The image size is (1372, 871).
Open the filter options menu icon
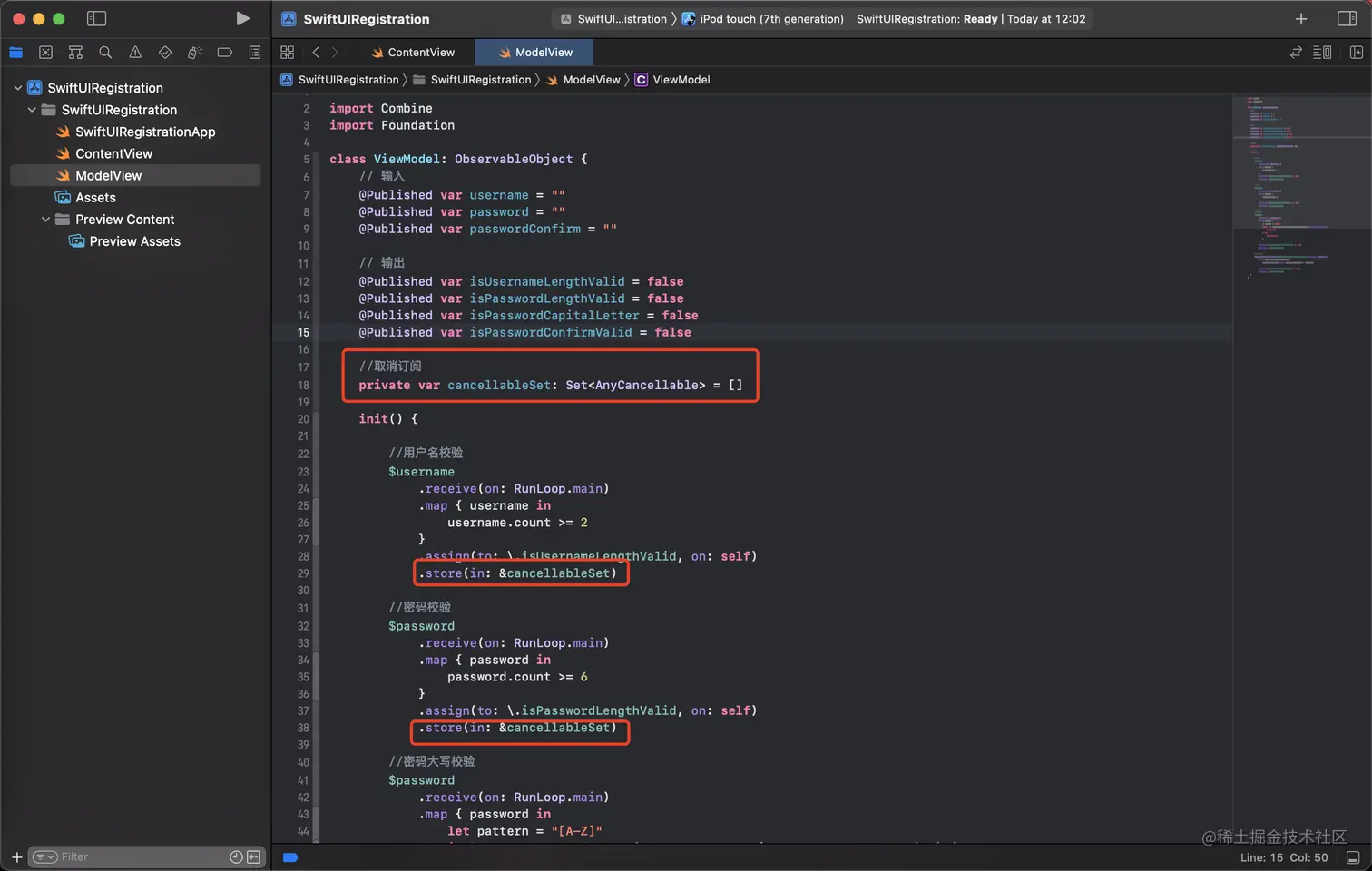[44, 856]
